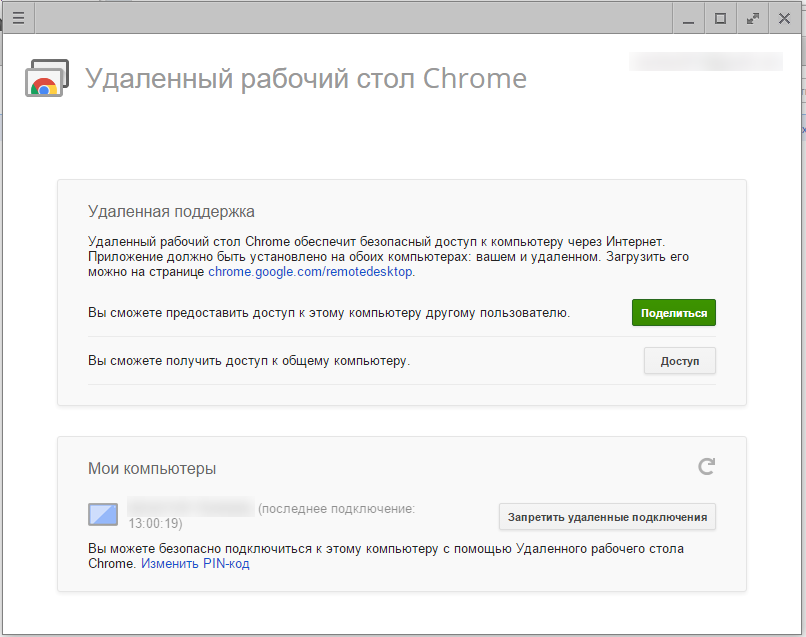Click the Мои компьютеры heading

pyautogui.click(x=152, y=468)
